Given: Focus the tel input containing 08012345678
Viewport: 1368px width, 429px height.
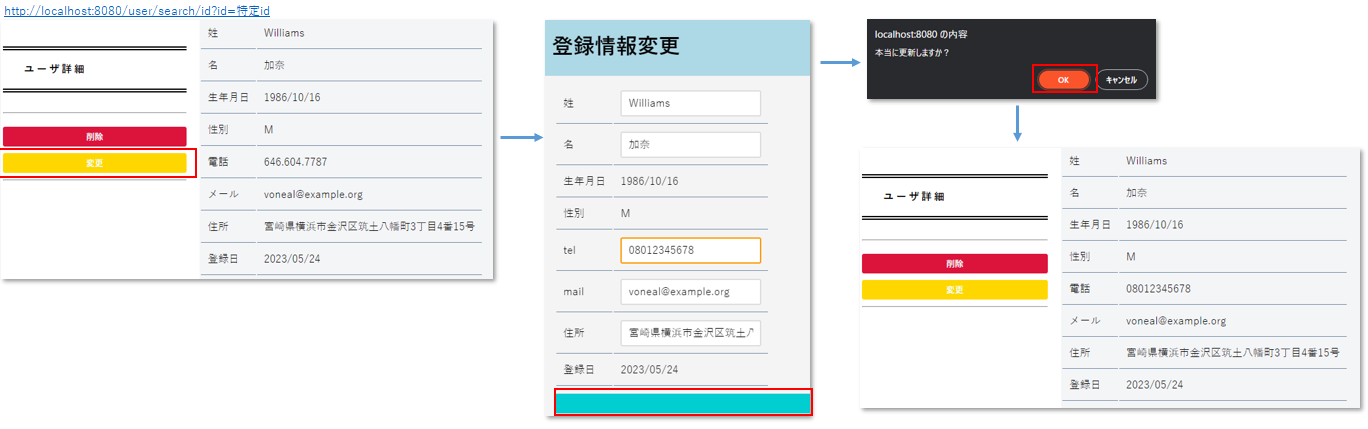Looking at the screenshot, I should pos(690,250).
